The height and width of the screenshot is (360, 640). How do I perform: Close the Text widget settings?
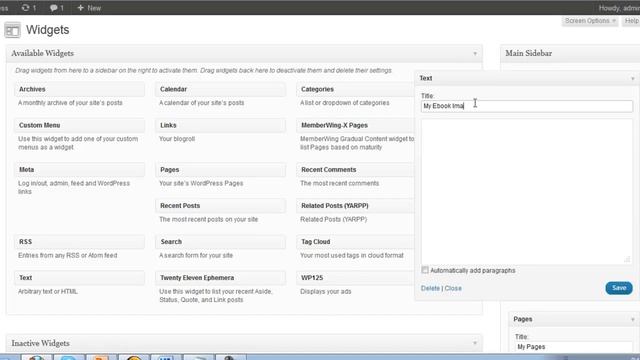[x=453, y=288]
